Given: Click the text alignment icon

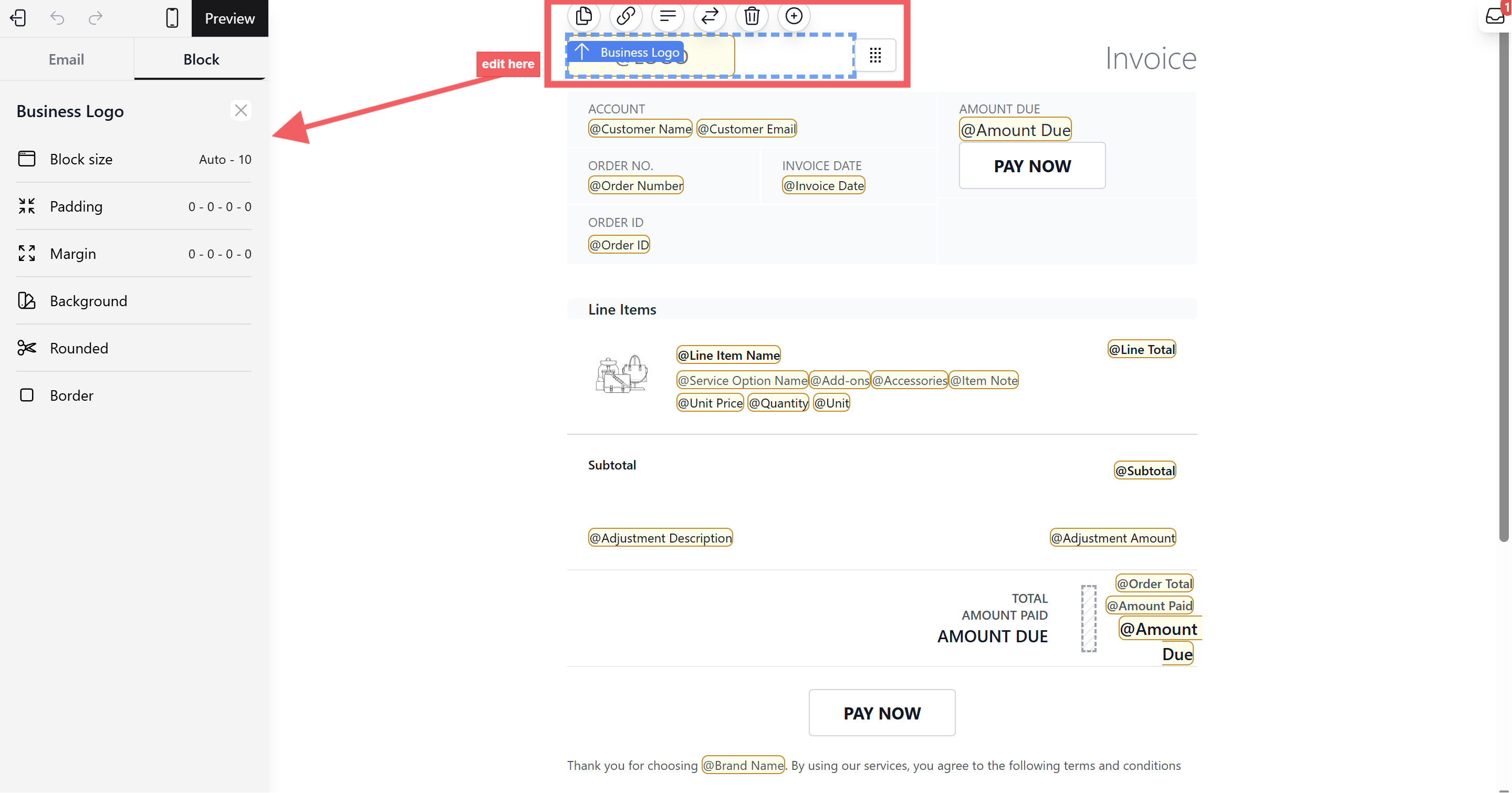Looking at the screenshot, I should 668,16.
